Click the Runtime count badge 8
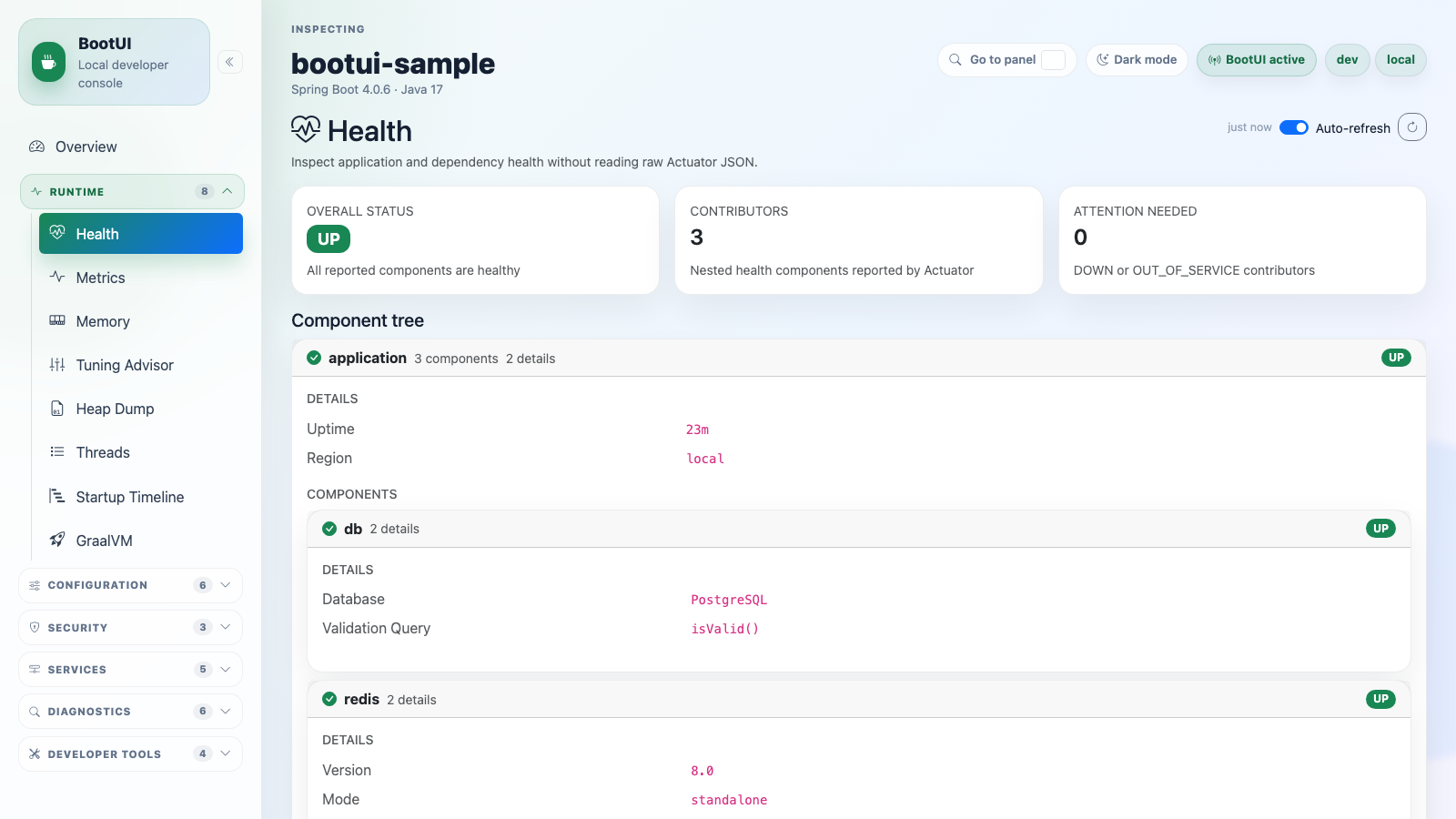 (x=205, y=191)
